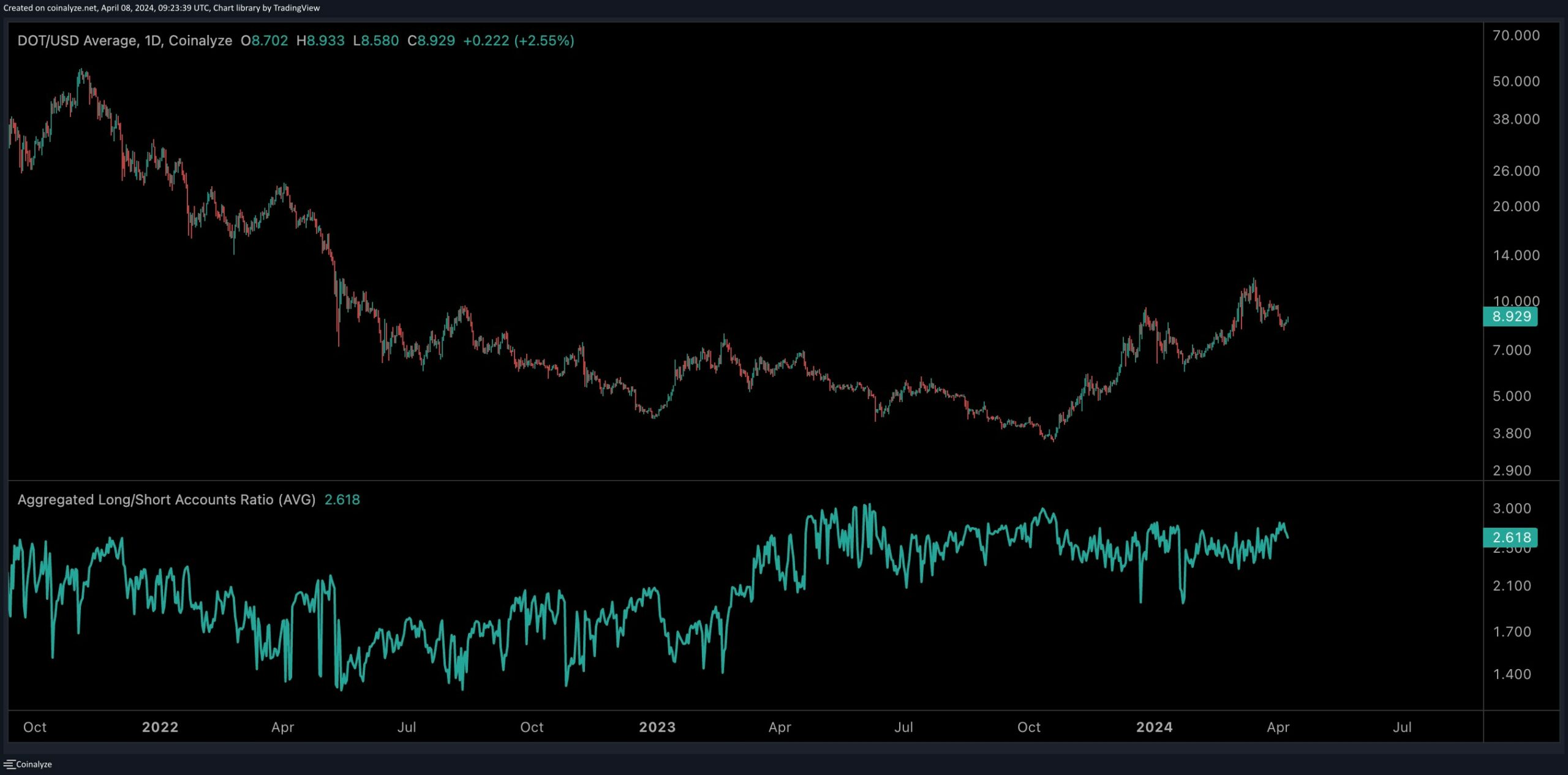This screenshot has height=775, width=1568.
Task: Click the 20.000 price axis label
Action: click(1516, 206)
